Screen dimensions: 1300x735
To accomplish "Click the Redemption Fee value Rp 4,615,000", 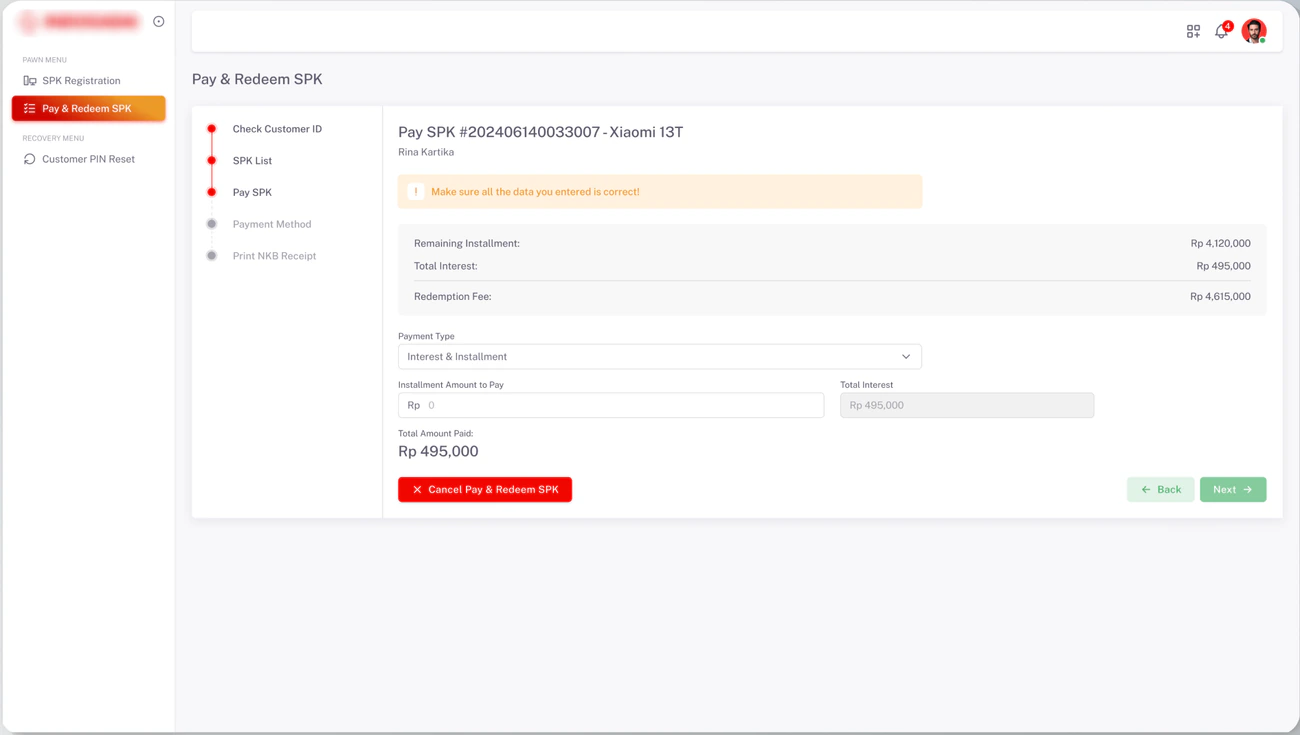I will coord(1220,297).
